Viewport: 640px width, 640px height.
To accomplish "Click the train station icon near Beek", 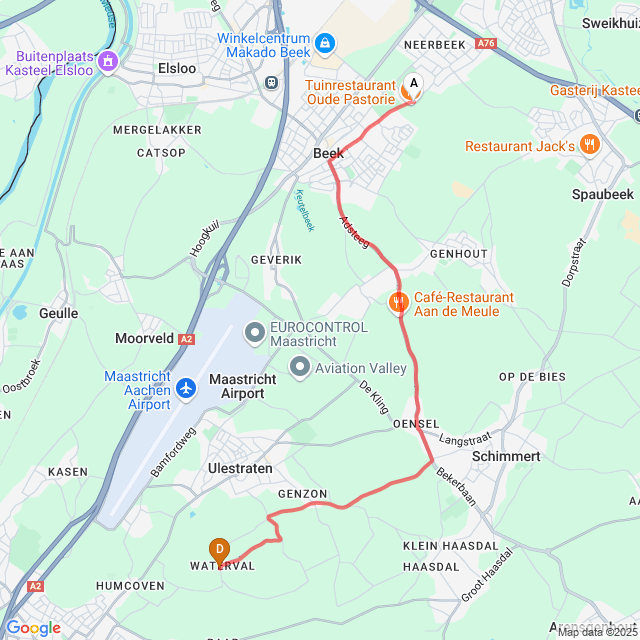I will 271,83.
